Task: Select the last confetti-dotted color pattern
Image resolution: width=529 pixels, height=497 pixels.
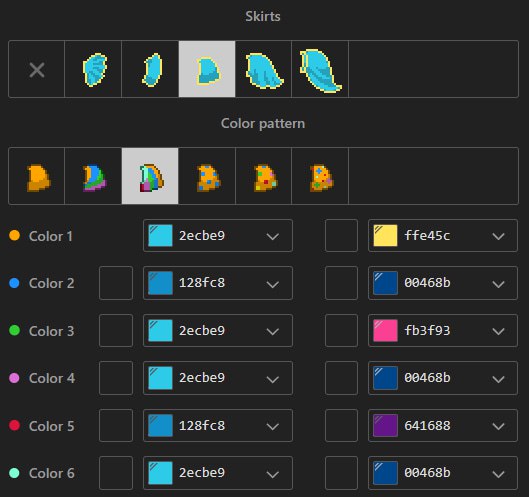Action: pyautogui.click(x=320, y=176)
